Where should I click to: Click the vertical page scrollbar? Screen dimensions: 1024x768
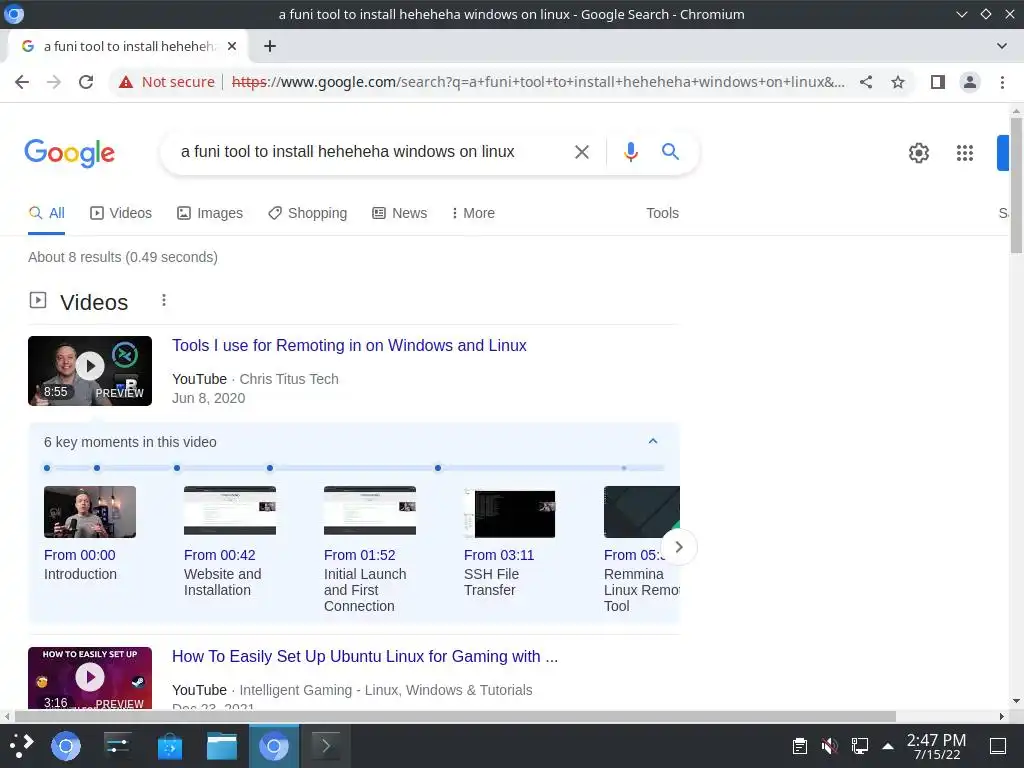tap(1016, 186)
